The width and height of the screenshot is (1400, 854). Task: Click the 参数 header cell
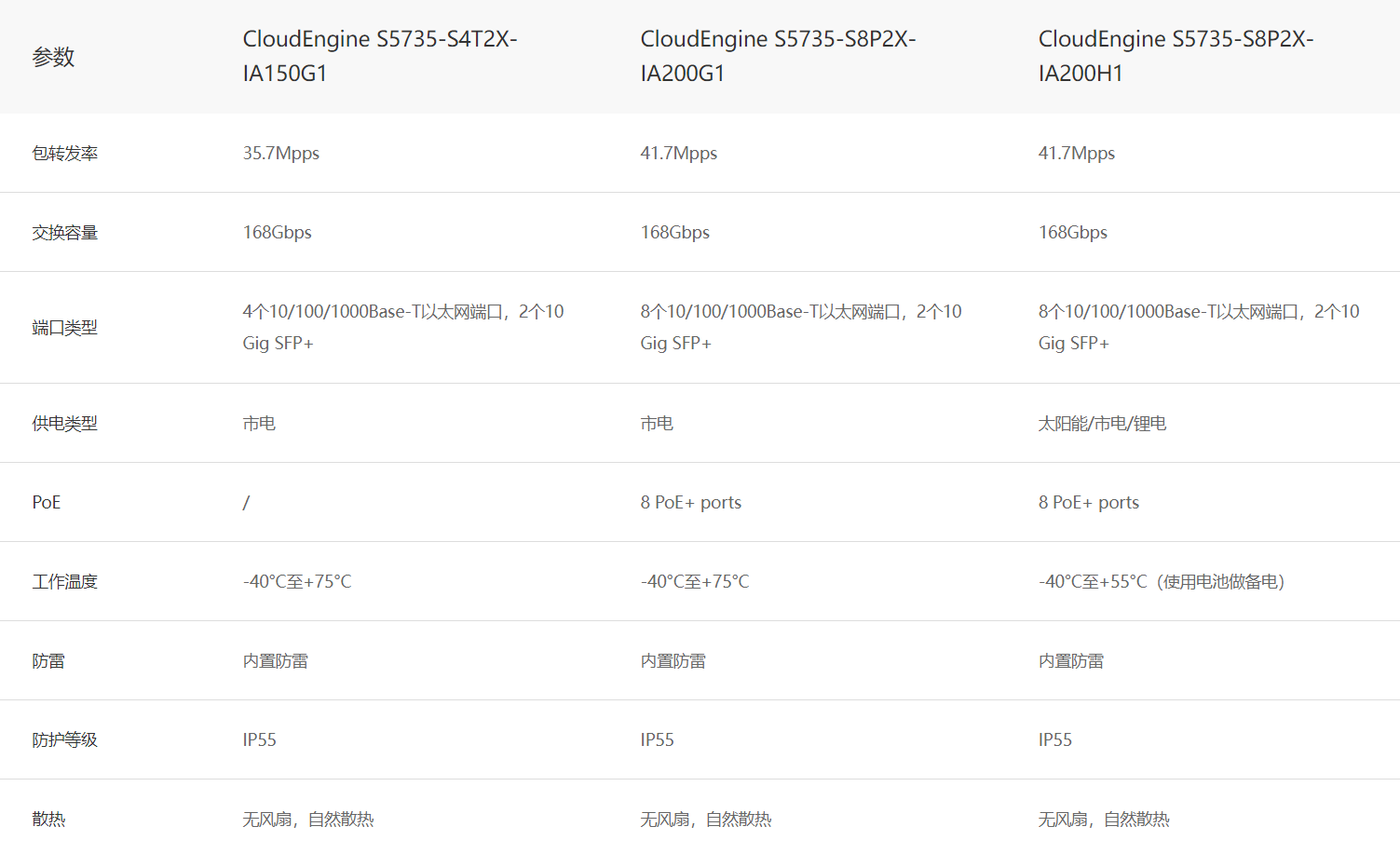pos(53,57)
